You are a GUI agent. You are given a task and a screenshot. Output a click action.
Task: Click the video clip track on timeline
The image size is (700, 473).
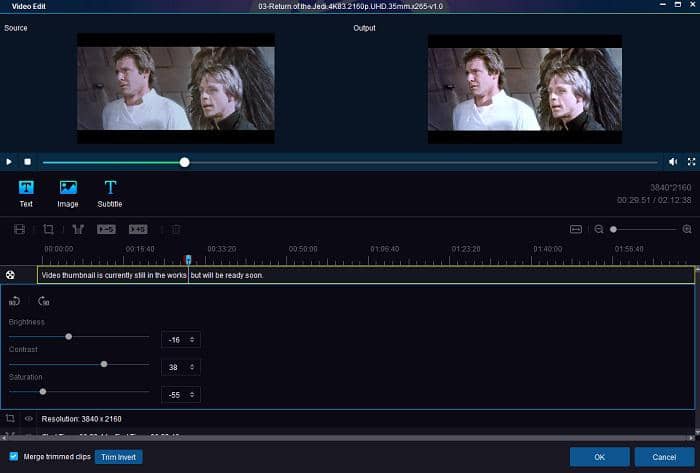[366, 275]
